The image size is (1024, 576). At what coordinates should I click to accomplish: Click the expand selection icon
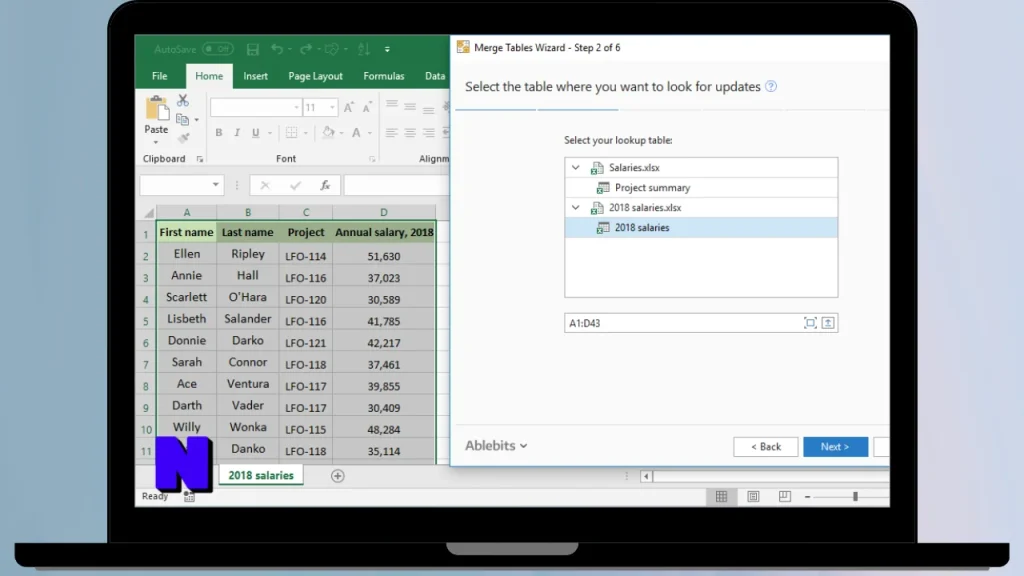810,323
